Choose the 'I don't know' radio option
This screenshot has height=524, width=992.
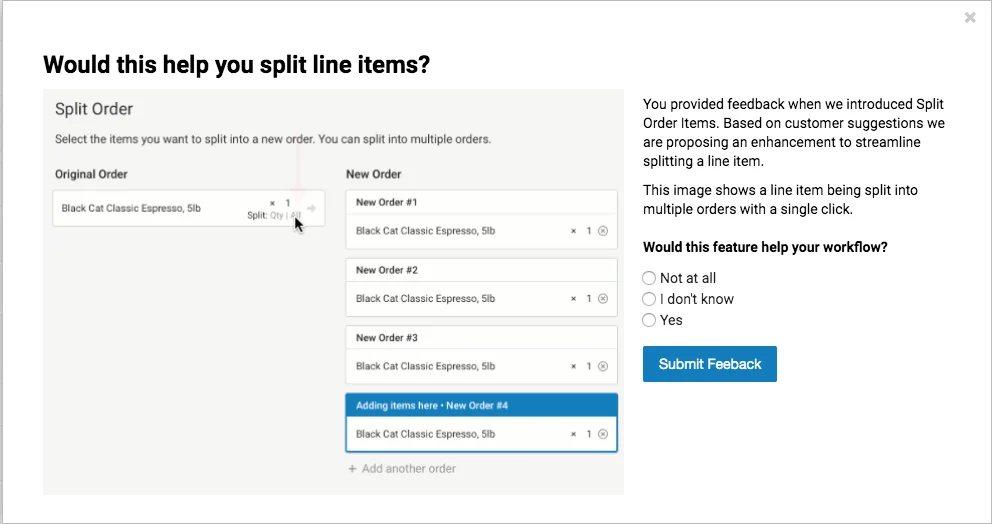point(648,299)
